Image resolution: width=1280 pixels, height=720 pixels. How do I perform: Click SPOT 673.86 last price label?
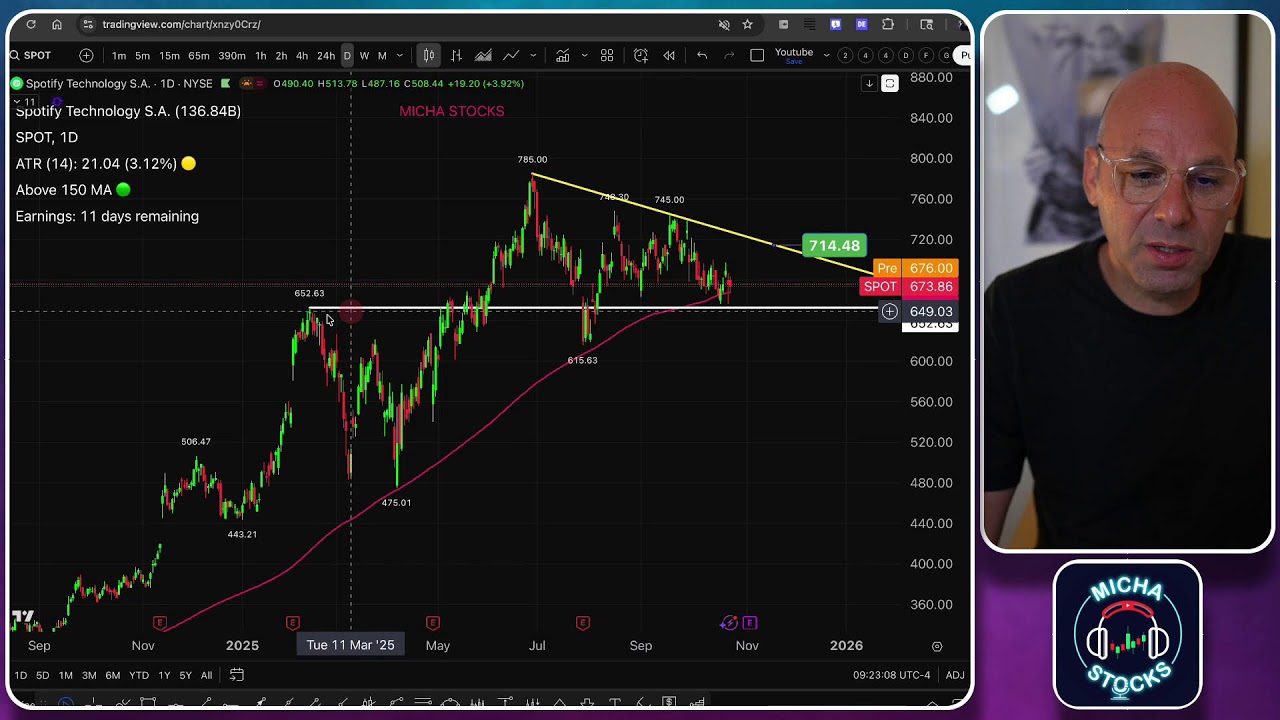[909, 287]
